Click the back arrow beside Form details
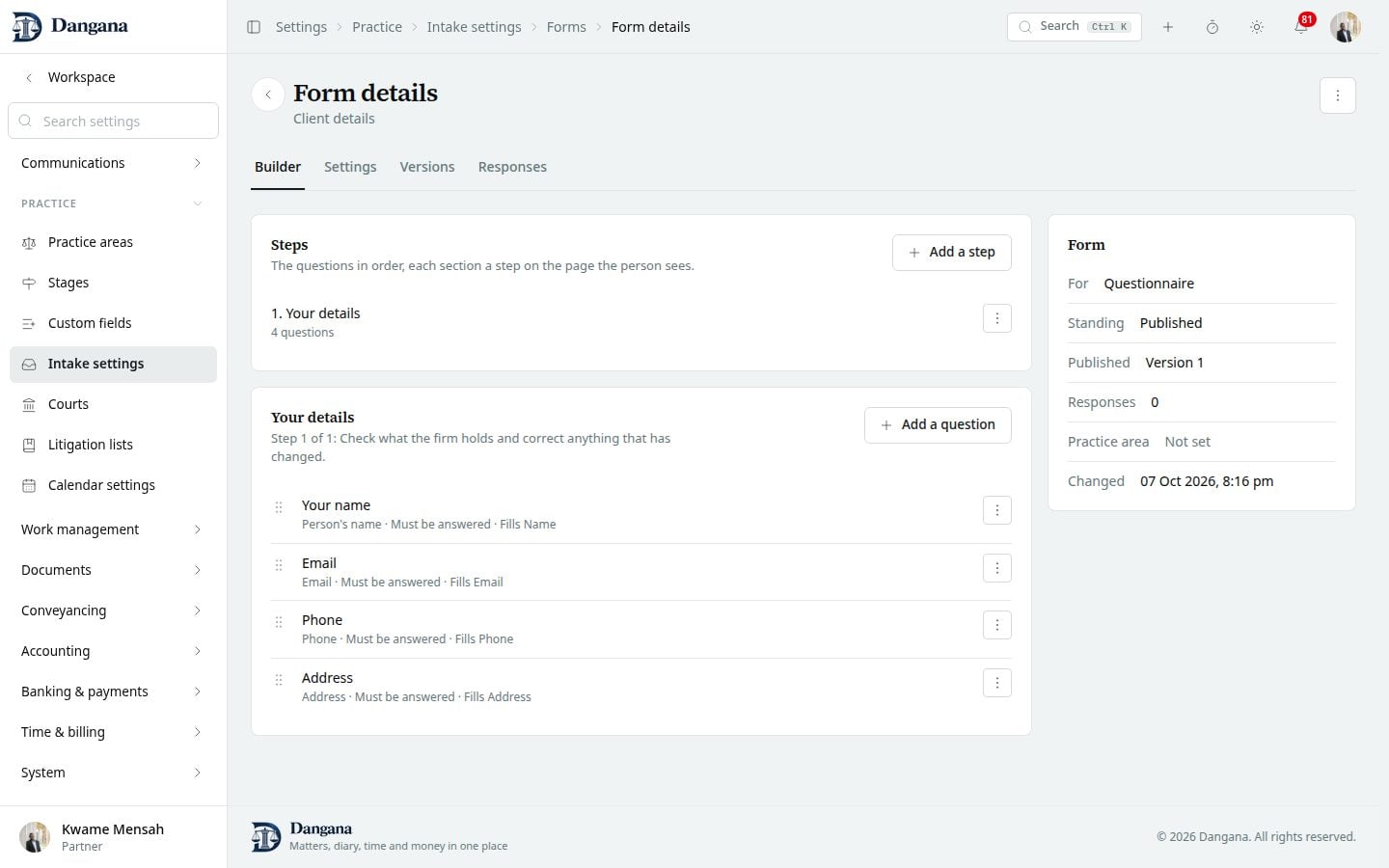 pos(268,95)
